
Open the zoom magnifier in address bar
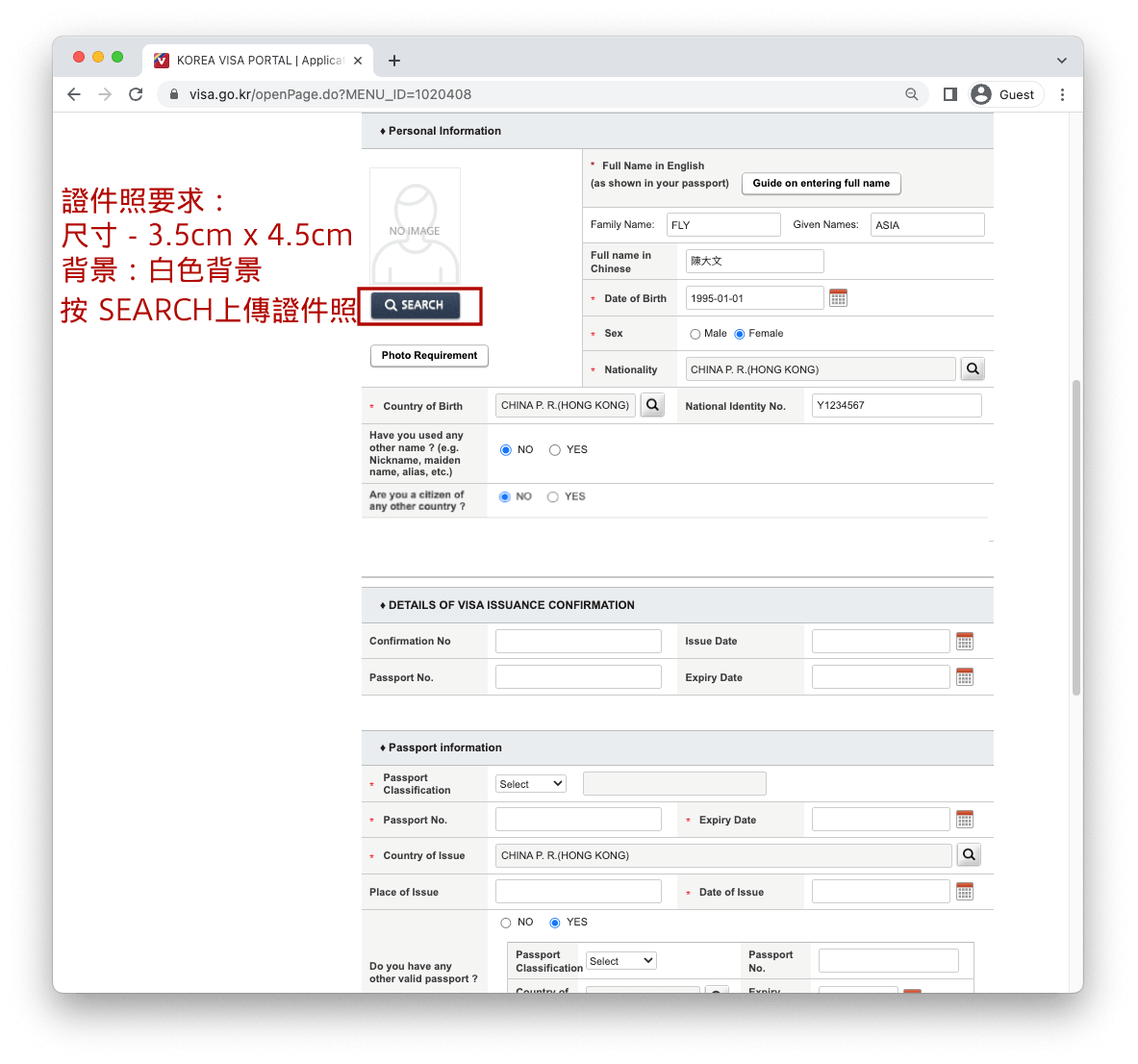pos(912,94)
